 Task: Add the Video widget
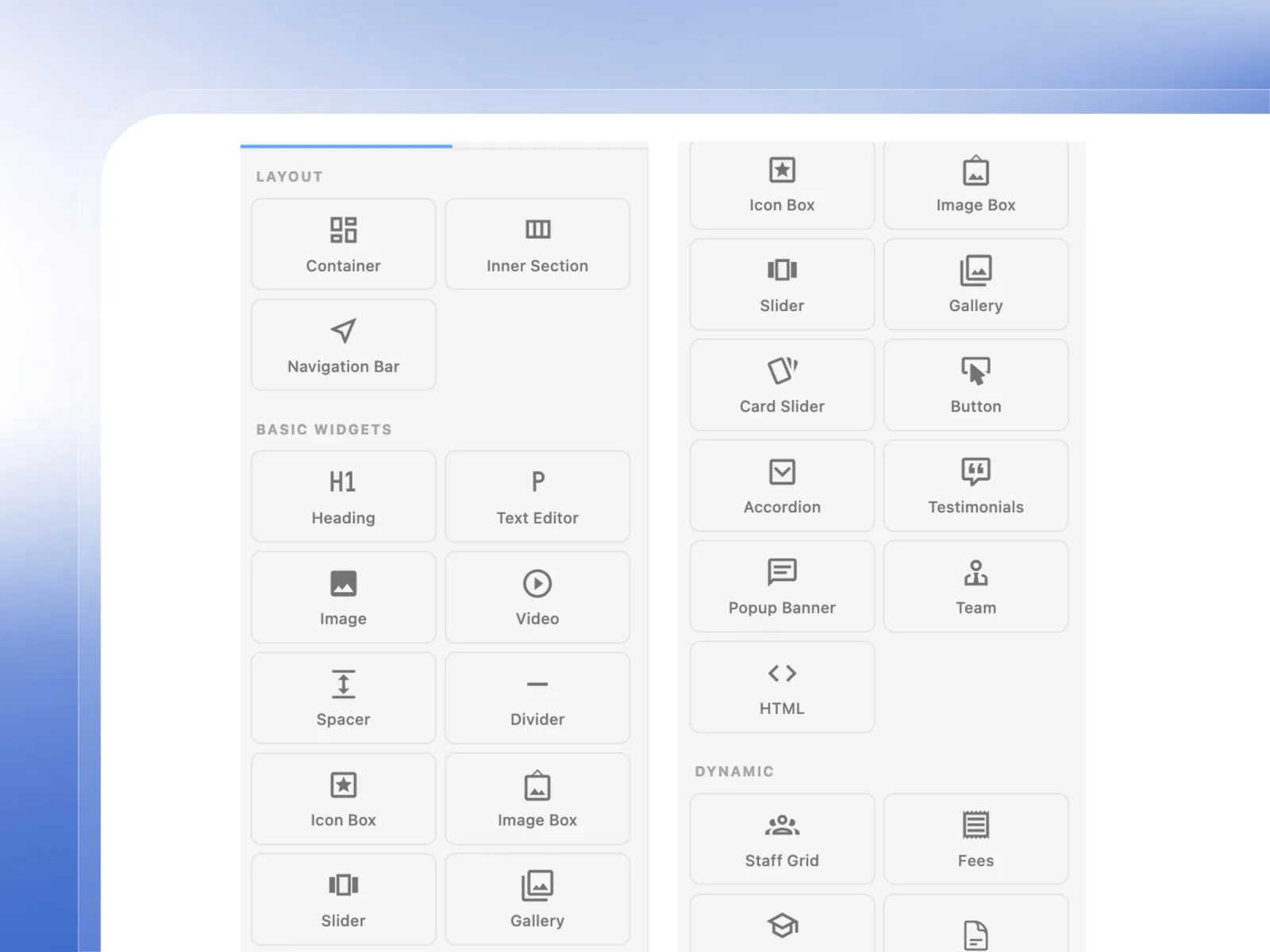pos(537,597)
